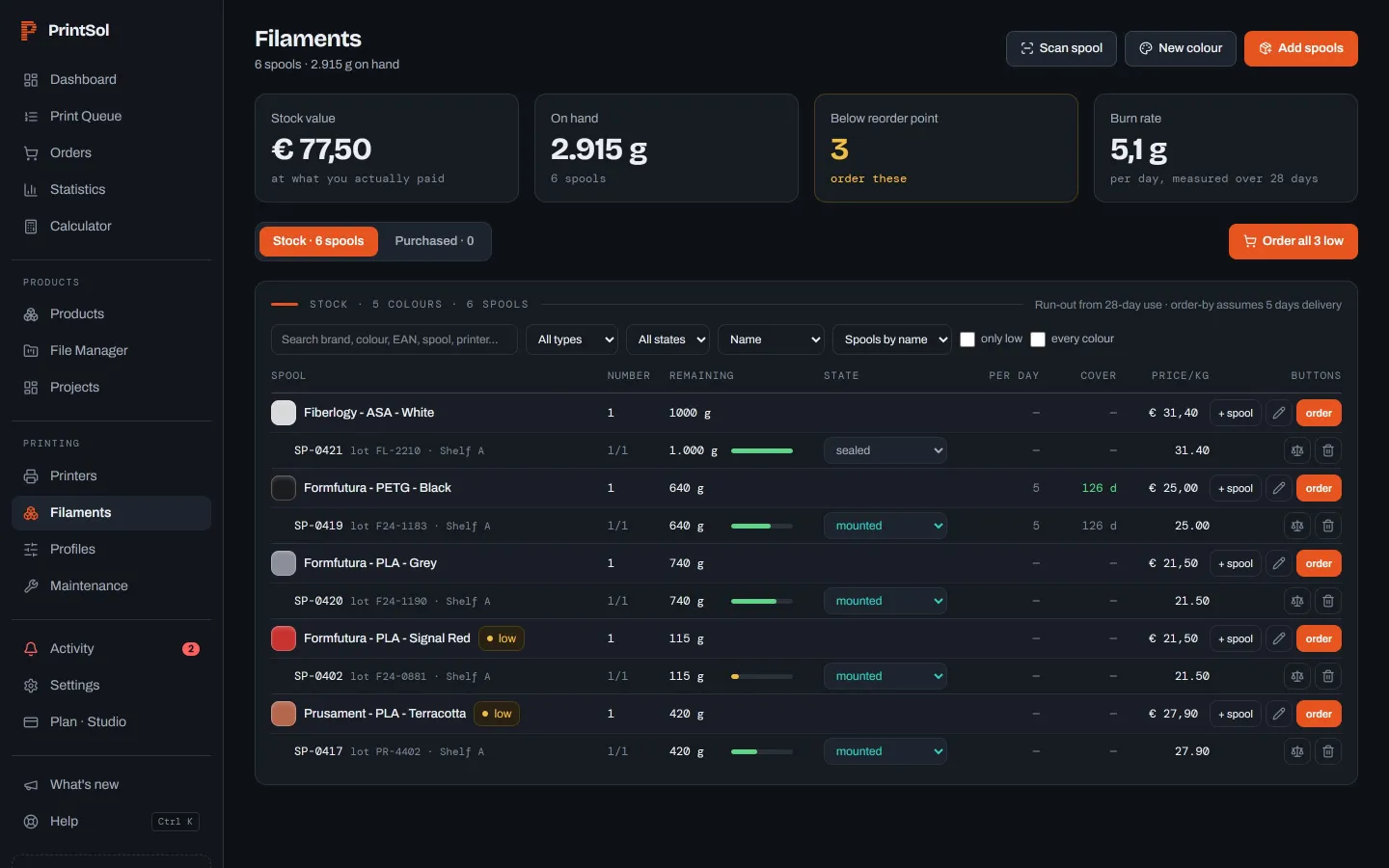Switch to the 'Purchased · 0' tab
Screen dimensions: 1389x868
434,241
